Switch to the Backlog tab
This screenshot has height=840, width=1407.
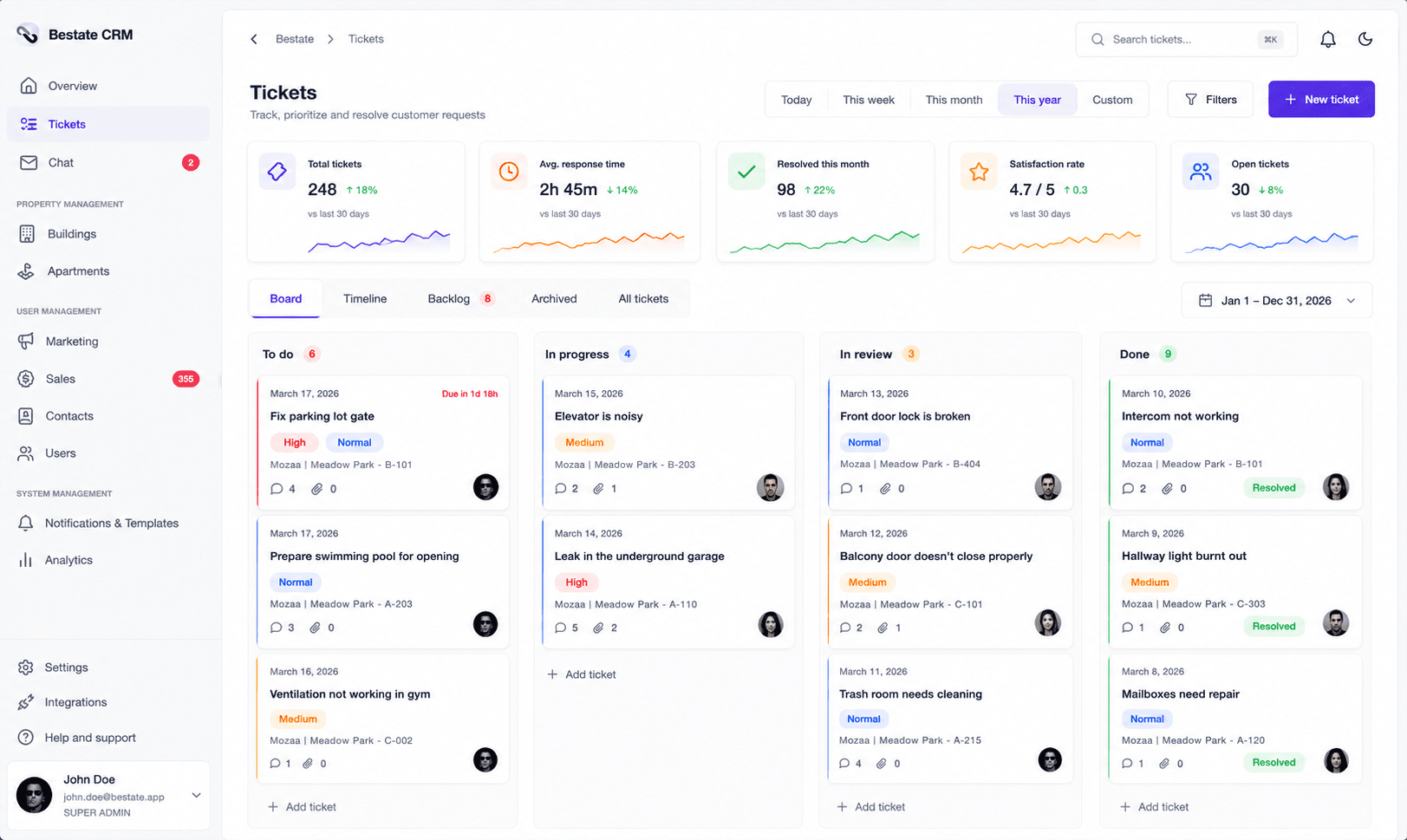(460, 298)
